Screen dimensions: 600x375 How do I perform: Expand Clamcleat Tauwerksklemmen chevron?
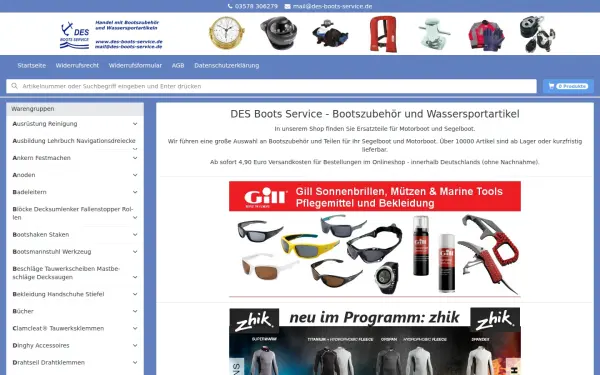coord(135,328)
